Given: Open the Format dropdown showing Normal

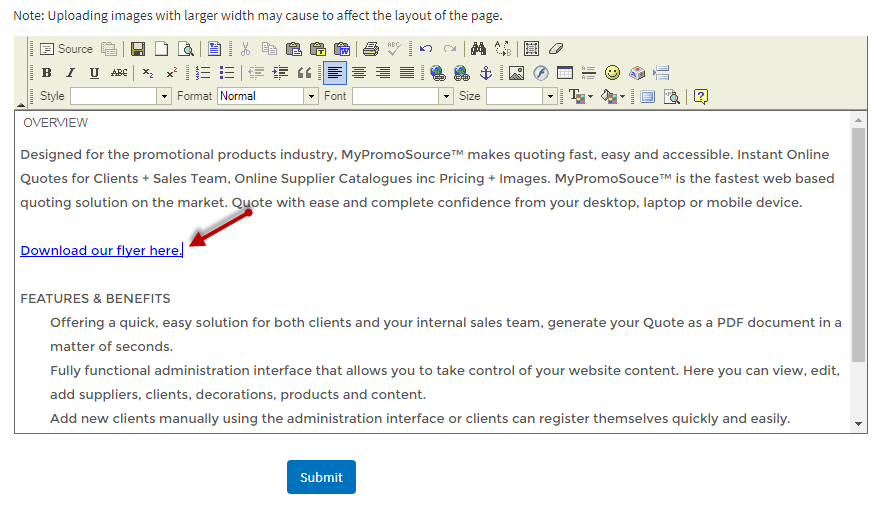Looking at the screenshot, I should (311, 97).
